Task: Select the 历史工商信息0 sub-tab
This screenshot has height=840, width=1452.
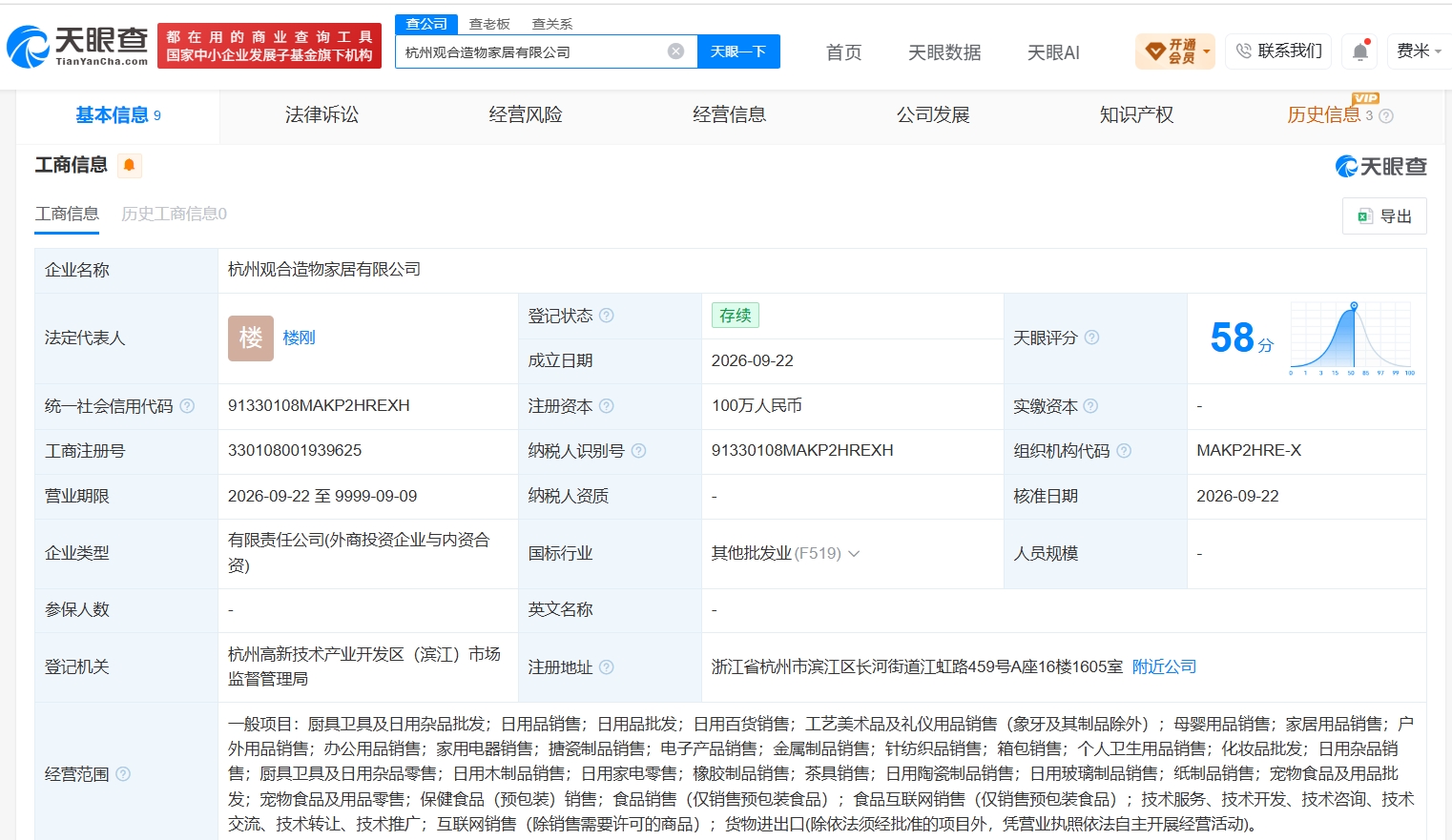Action: [x=174, y=215]
